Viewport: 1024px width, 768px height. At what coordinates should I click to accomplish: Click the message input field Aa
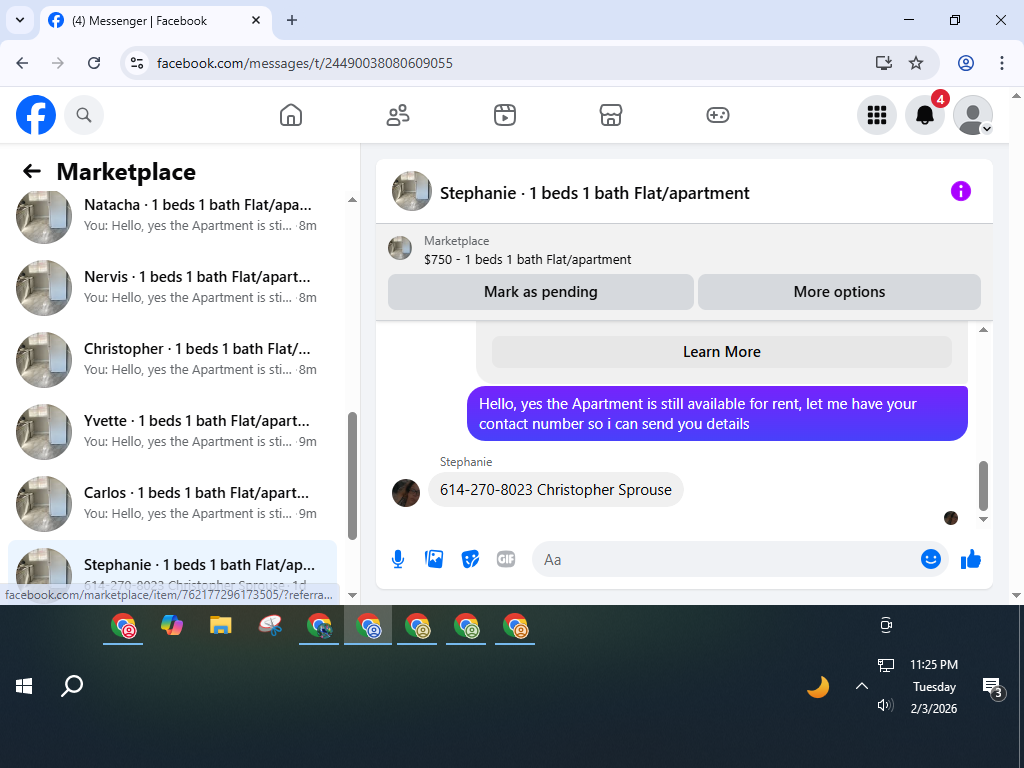725,559
